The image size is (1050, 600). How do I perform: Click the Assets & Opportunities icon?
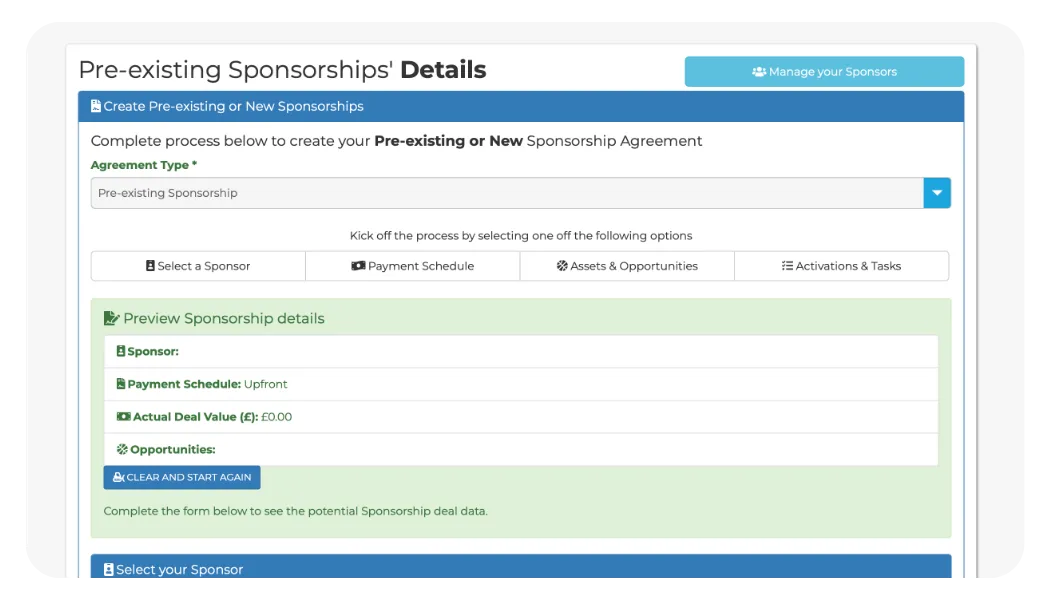click(x=562, y=266)
